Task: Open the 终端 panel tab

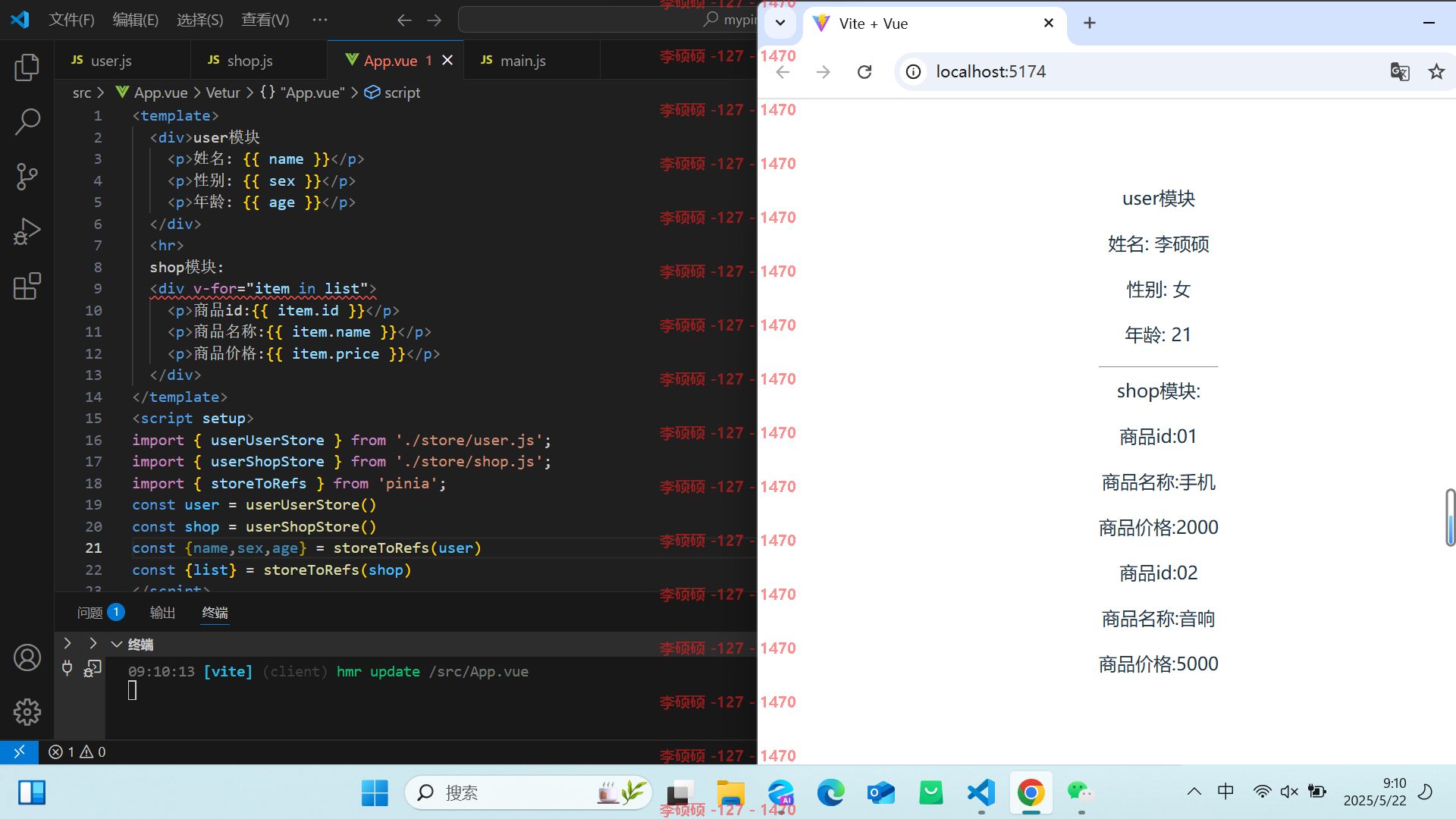Action: coord(215,612)
